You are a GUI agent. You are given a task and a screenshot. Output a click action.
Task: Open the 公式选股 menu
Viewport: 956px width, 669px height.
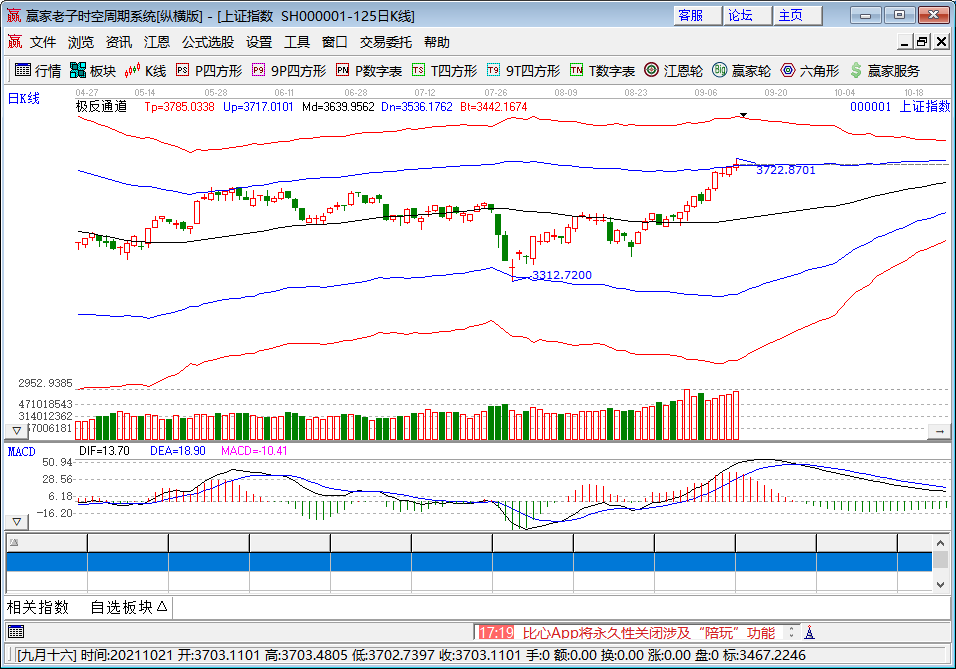click(208, 42)
